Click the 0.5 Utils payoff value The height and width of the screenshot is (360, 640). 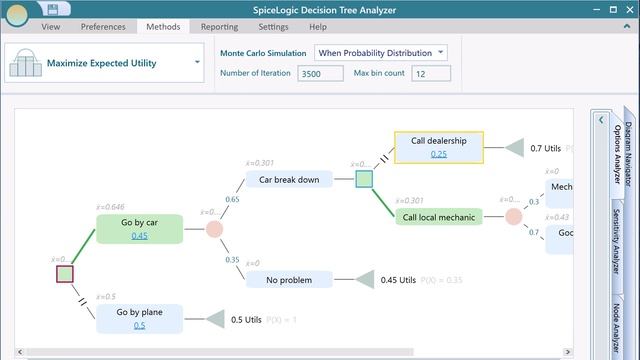(246, 320)
